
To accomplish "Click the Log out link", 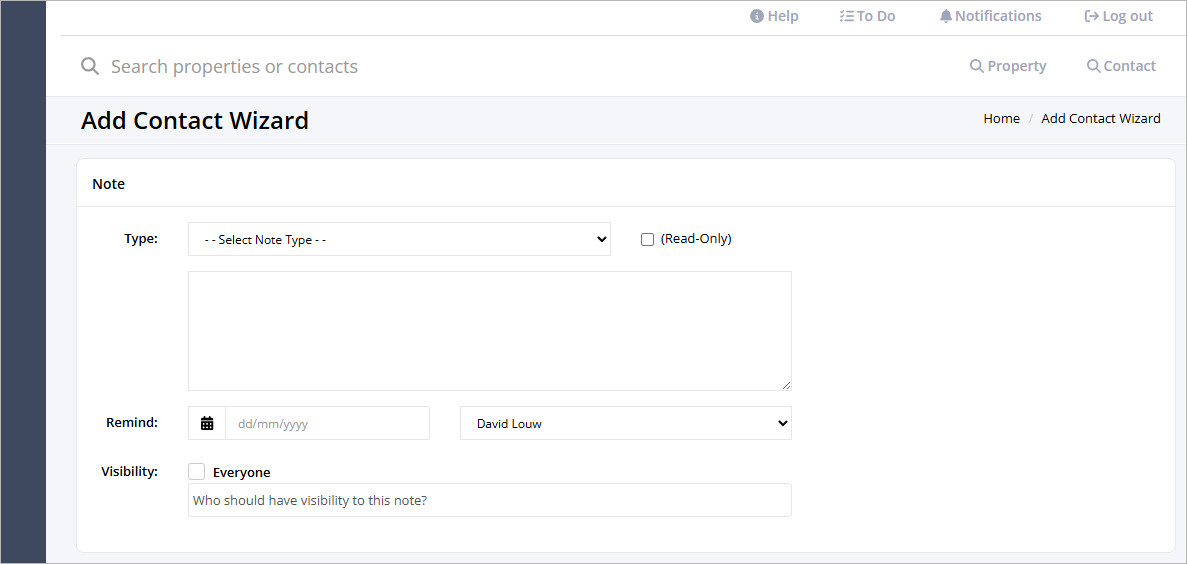I will pyautogui.click(x=1119, y=16).
